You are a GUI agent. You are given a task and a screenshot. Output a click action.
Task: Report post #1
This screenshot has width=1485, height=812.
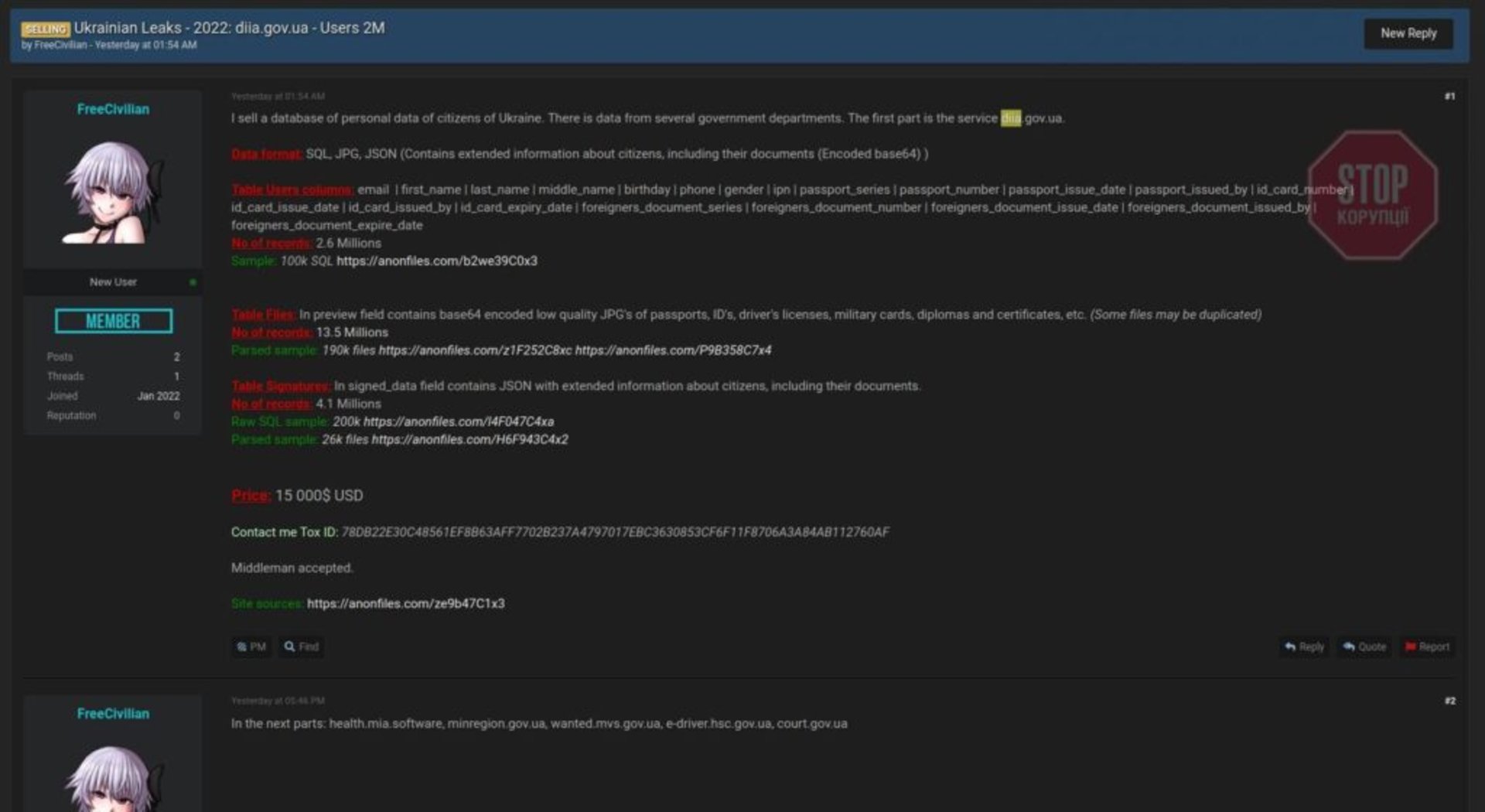tap(1427, 647)
